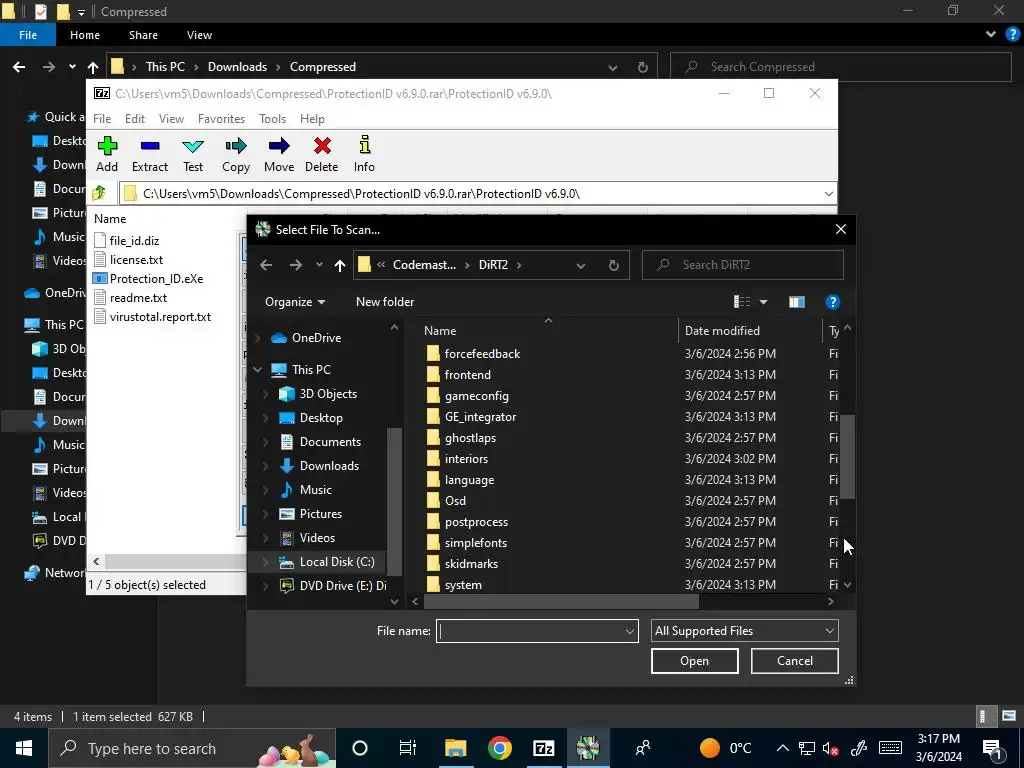Cancel the file selection dialog

point(794,661)
